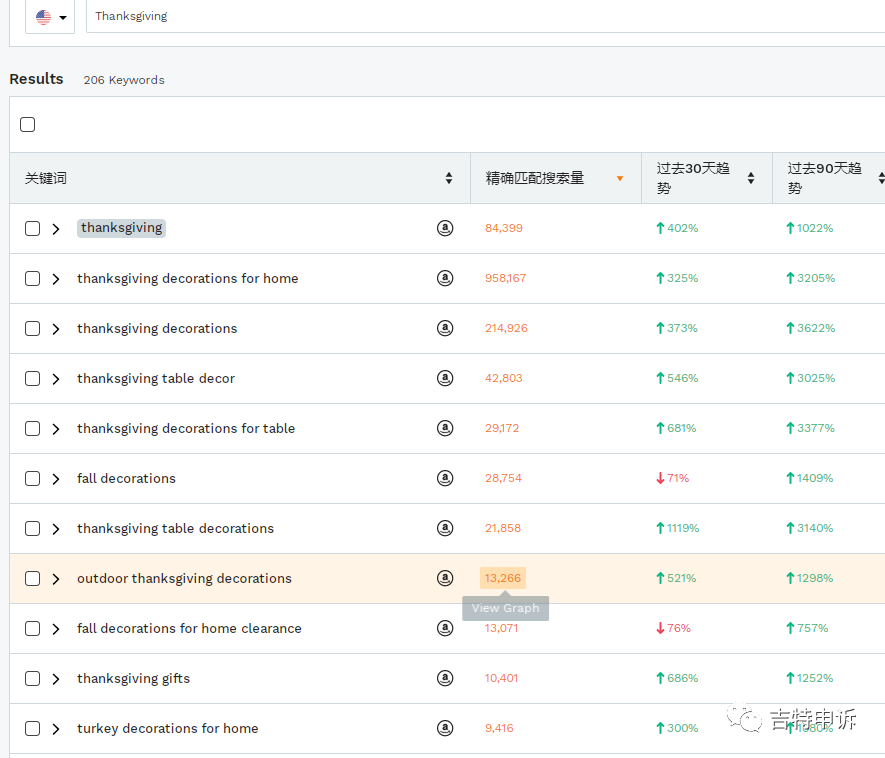Image resolution: width=885 pixels, height=758 pixels.
Task: Check thanksgiving decorations for home row
Action: [x=33, y=279]
